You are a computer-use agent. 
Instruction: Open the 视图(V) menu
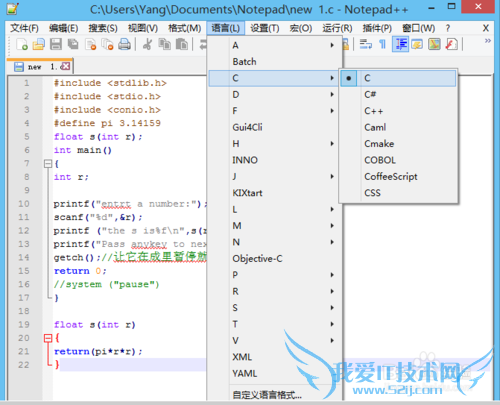click(143, 28)
